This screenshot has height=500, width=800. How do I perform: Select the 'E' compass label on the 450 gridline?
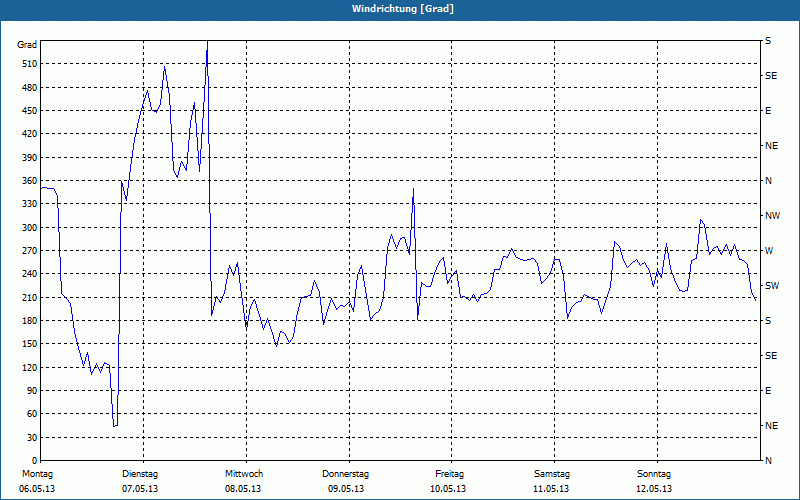pyautogui.click(x=768, y=111)
